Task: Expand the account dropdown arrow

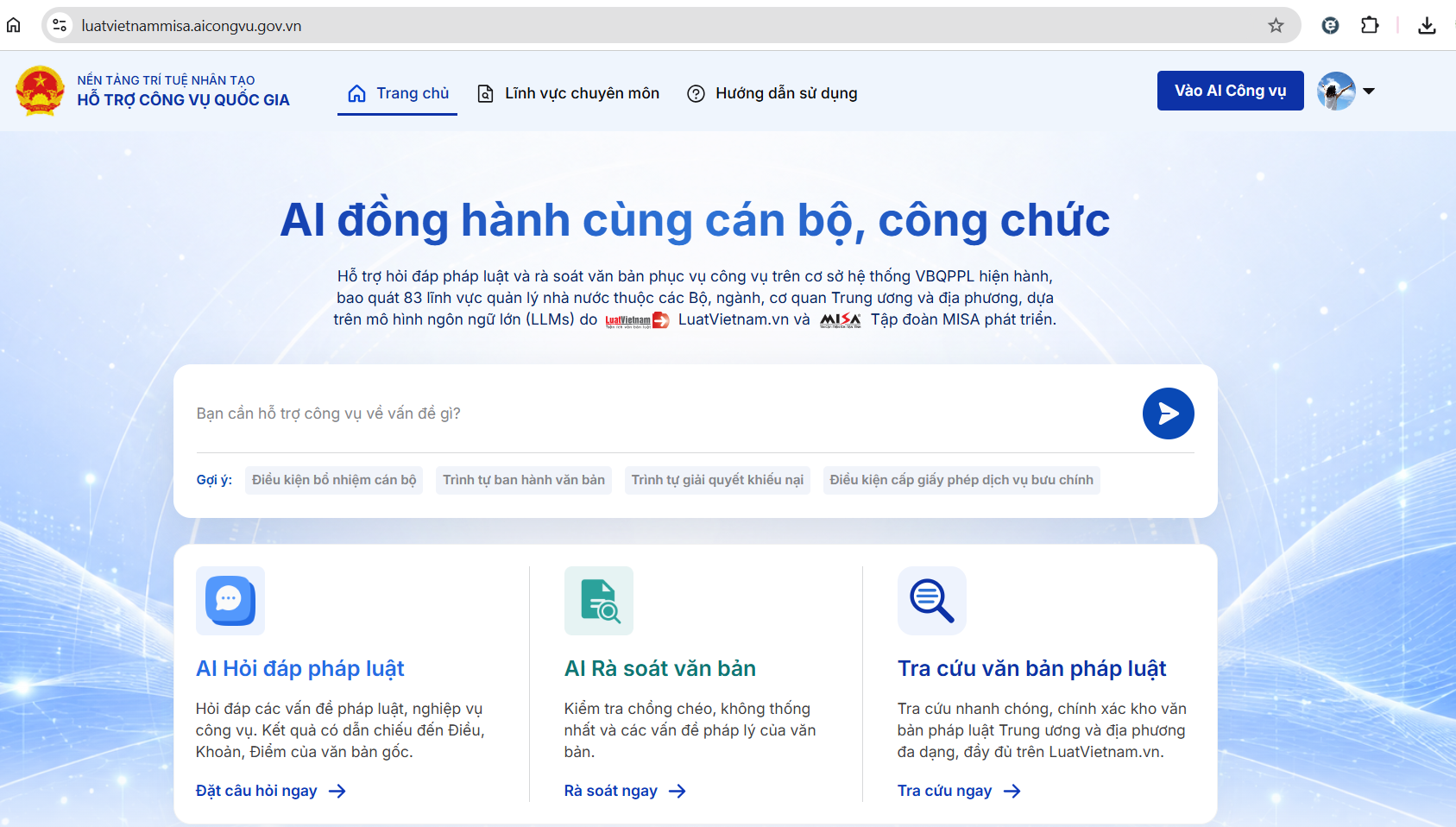Action: pos(1369,91)
